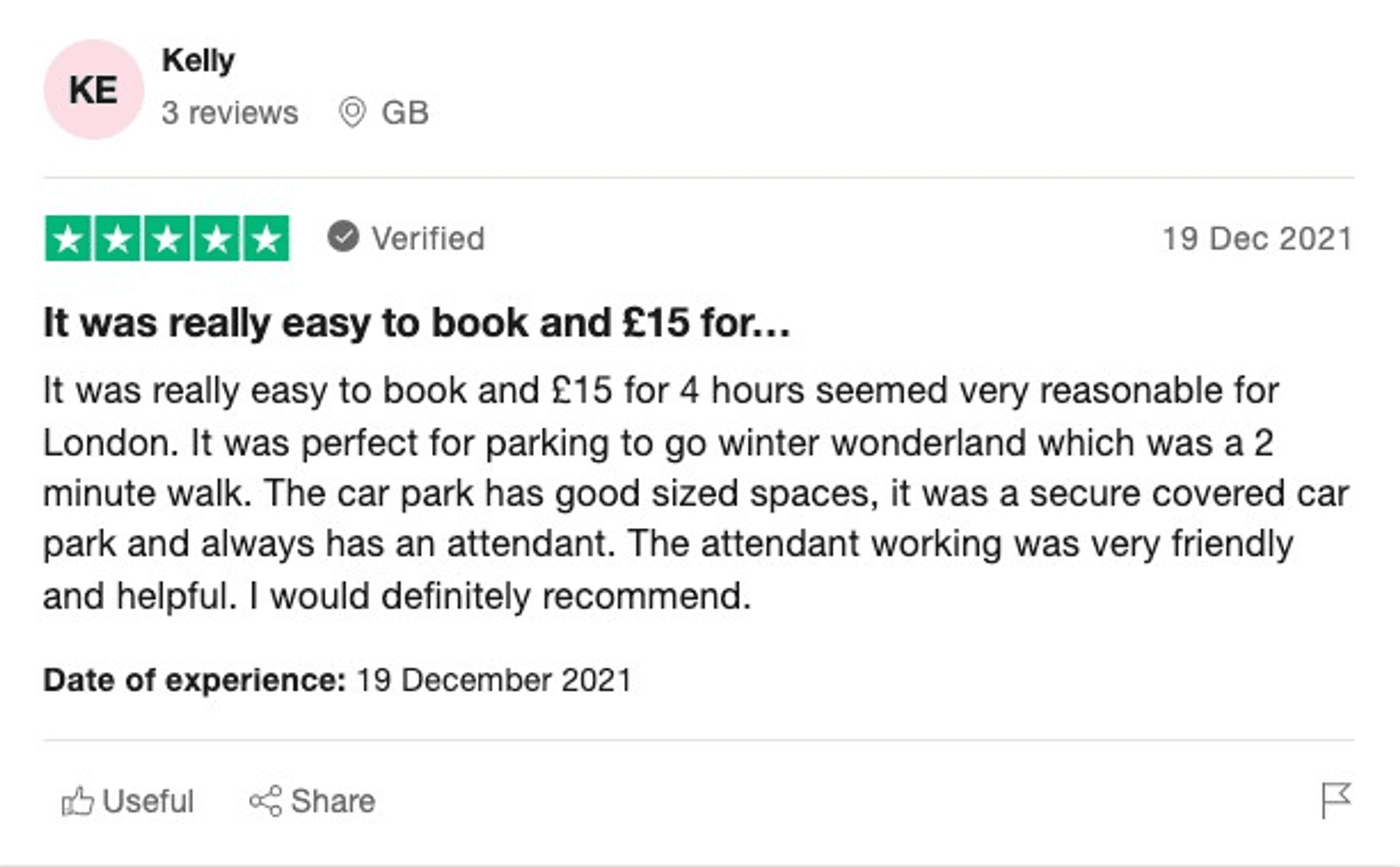The height and width of the screenshot is (867, 1400).
Task: Click the review date 19 Dec 2021
Action: click(x=1257, y=239)
